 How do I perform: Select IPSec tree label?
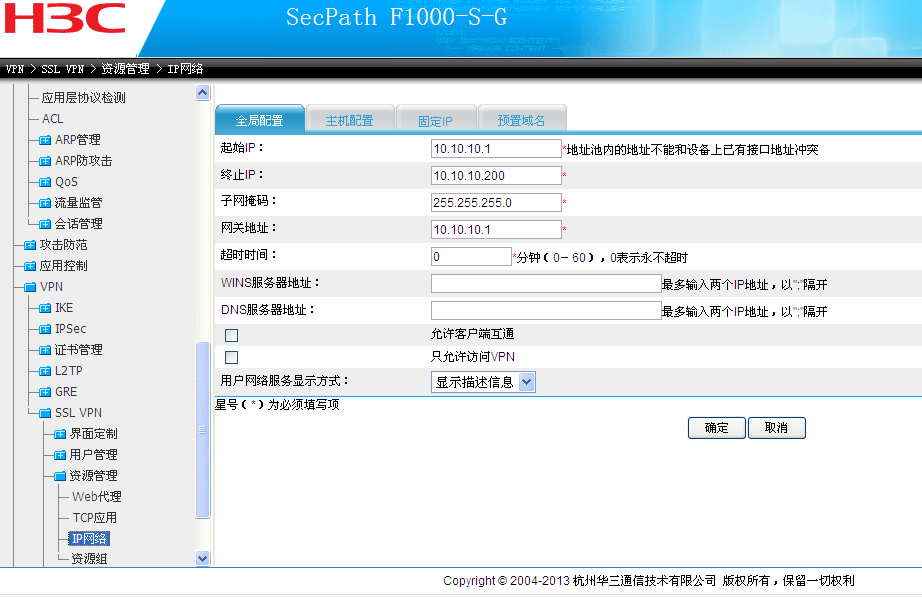click(71, 329)
